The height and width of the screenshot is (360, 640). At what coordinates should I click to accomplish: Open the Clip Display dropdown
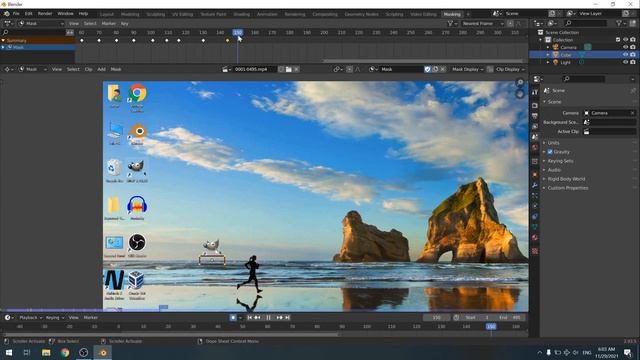[510, 69]
